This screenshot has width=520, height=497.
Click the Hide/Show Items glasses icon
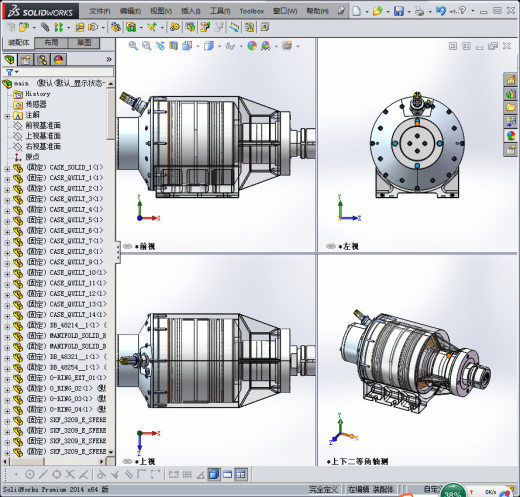(x=230, y=46)
